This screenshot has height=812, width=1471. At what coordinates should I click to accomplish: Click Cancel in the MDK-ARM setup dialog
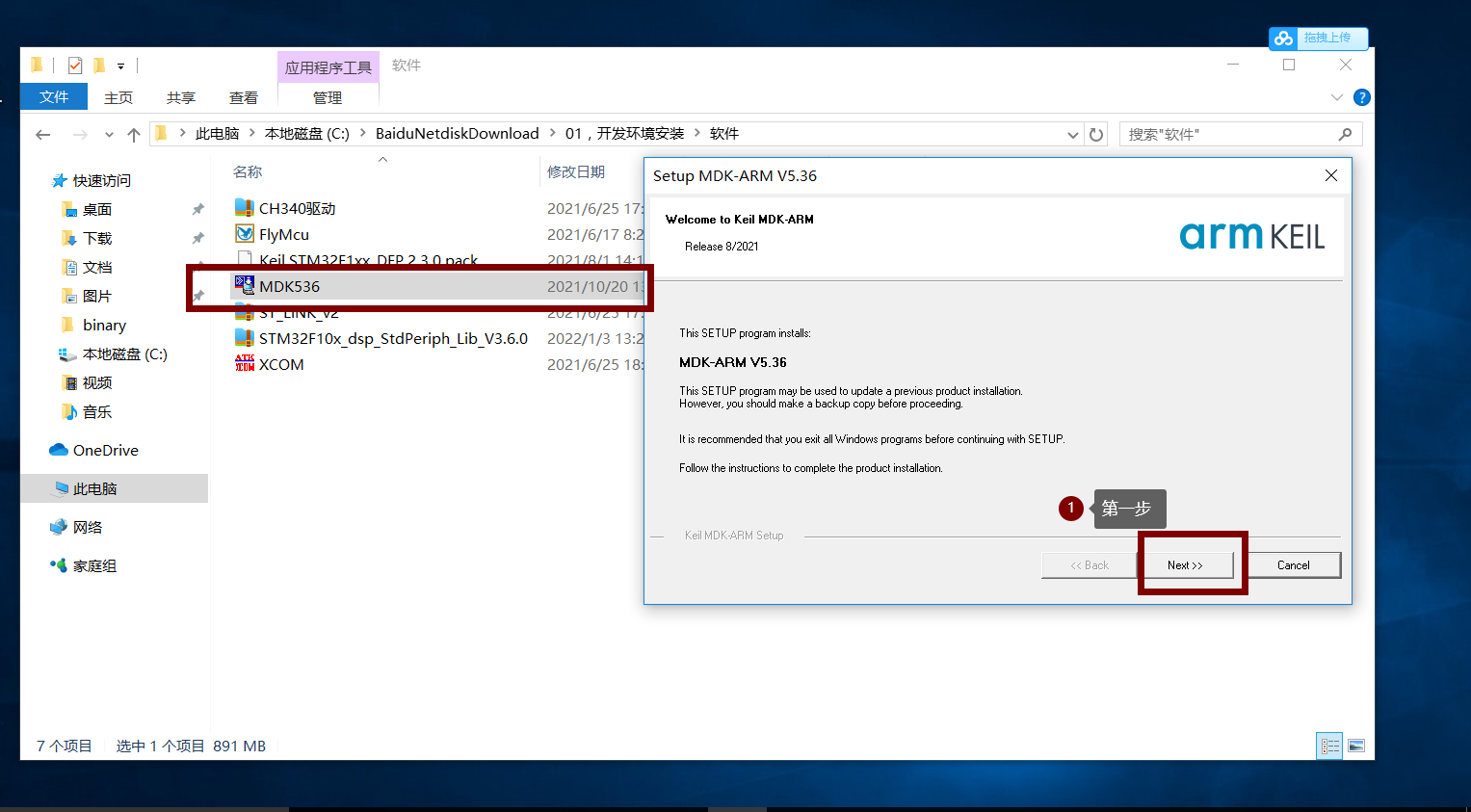[1293, 565]
